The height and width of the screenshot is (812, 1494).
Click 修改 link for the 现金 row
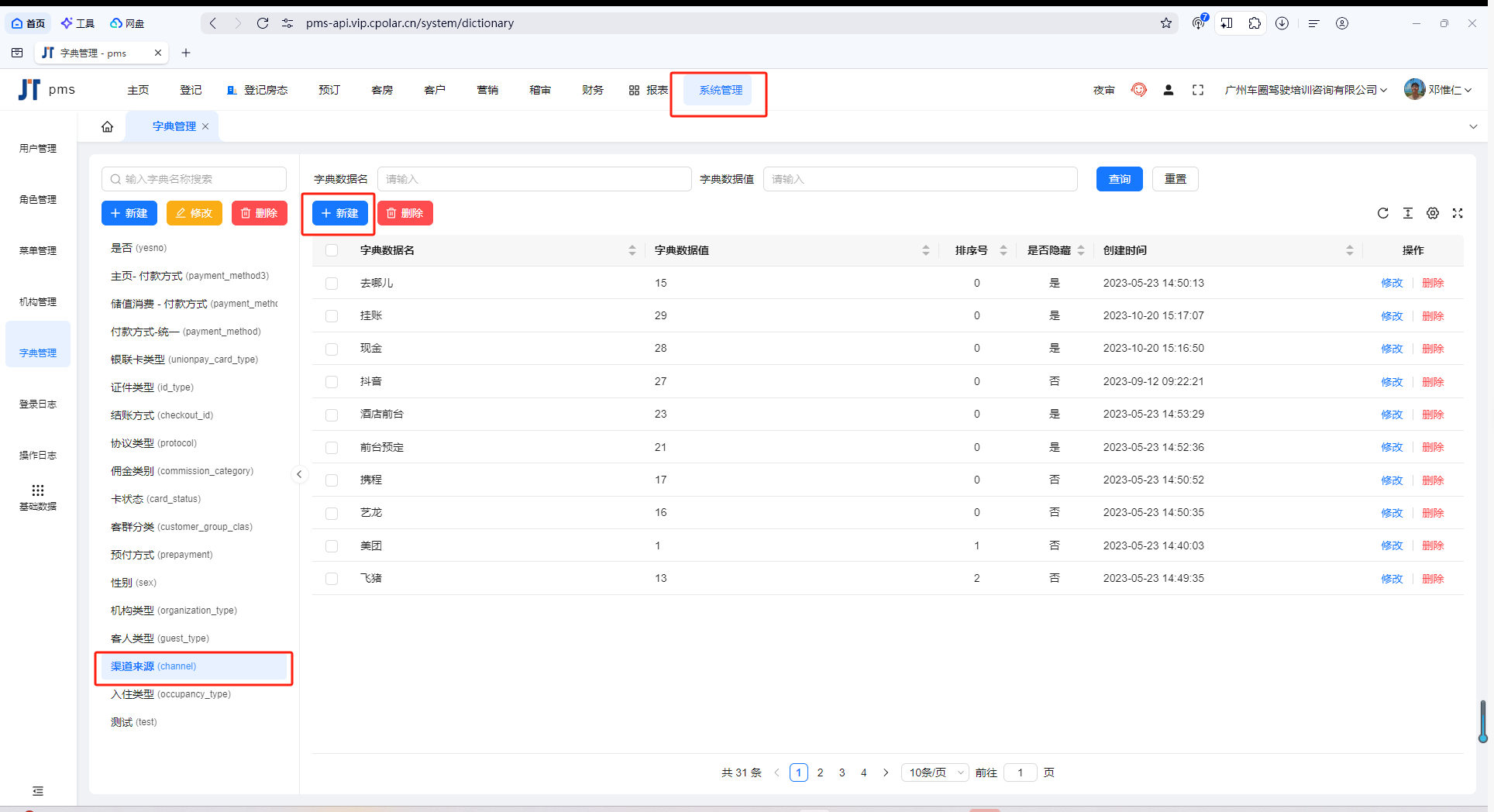coord(1392,349)
